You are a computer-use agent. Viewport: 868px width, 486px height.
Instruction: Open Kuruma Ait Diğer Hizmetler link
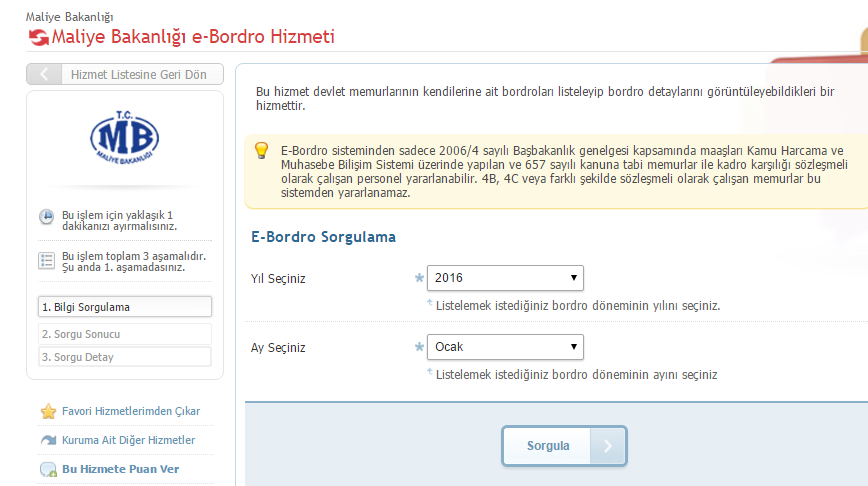click(128, 440)
